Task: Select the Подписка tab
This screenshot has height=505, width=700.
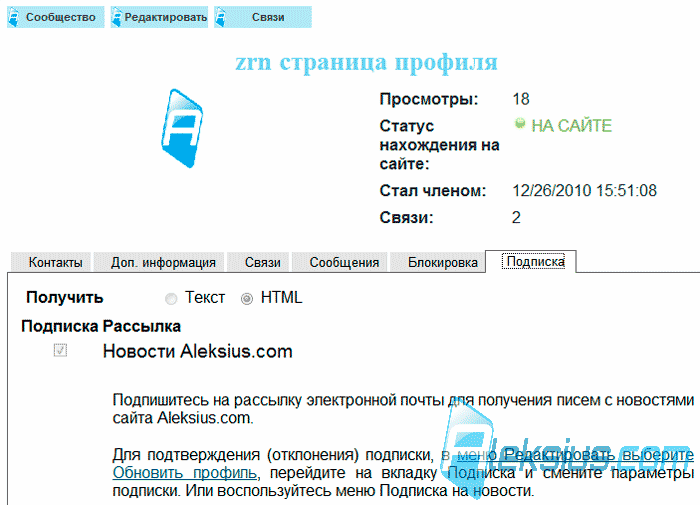Action: [531, 261]
